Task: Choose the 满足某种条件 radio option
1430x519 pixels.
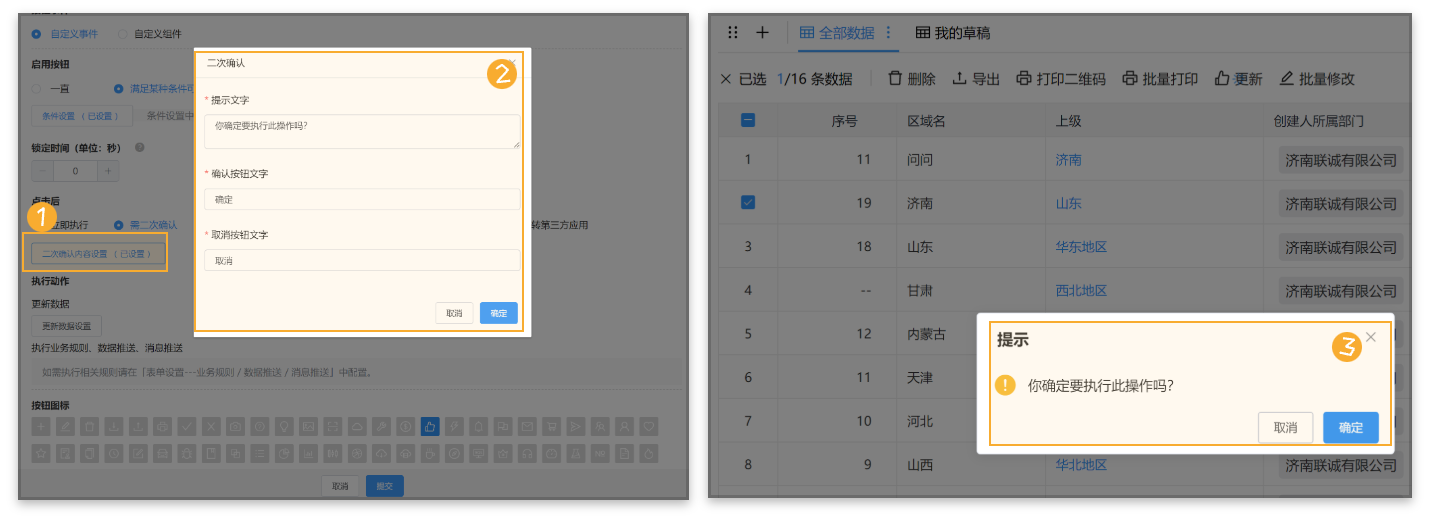Action: click(119, 88)
